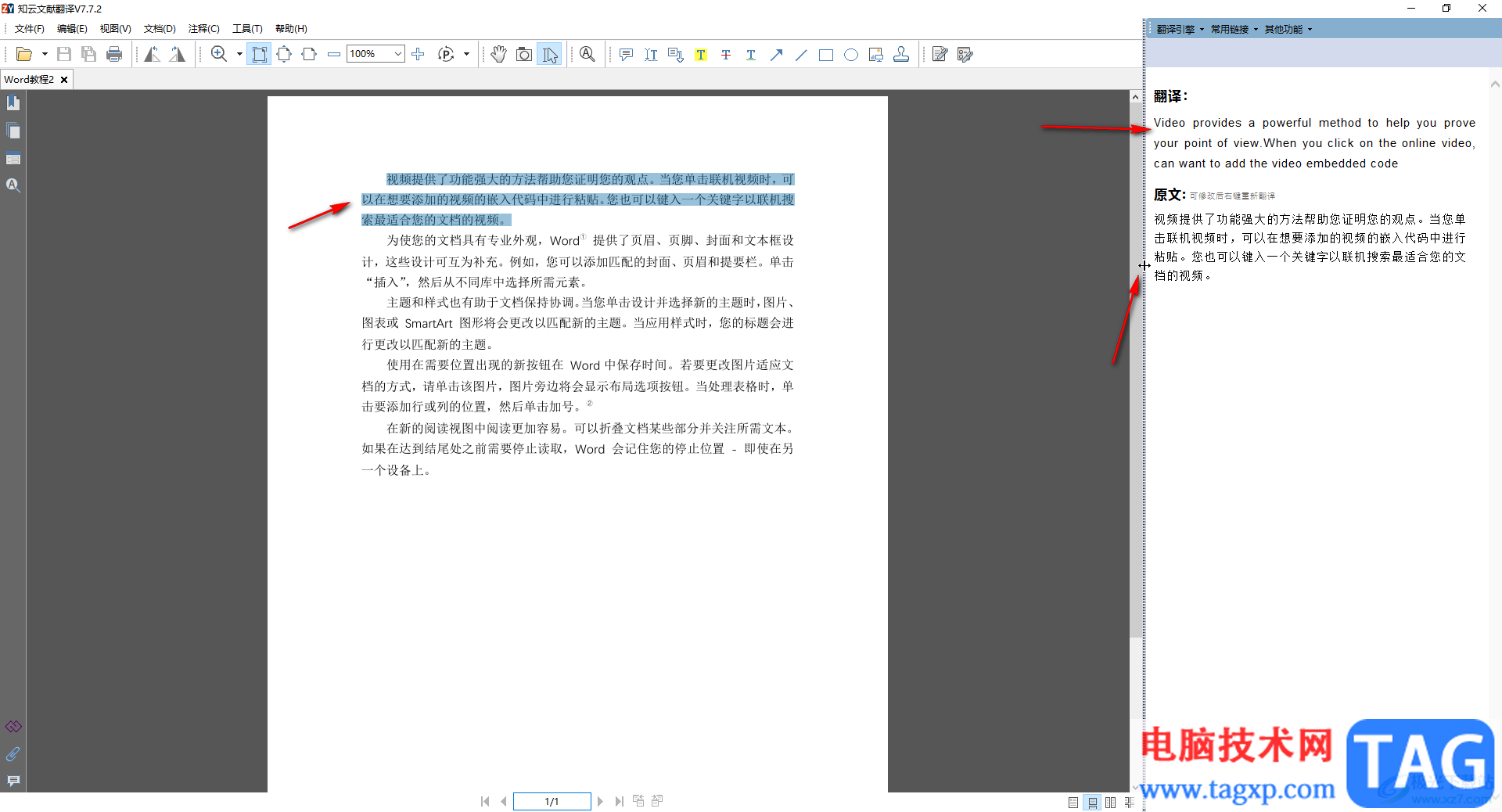Viewport: 1502px width, 812px height.
Task: Switch to single page layout
Action: [x=1073, y=803]
